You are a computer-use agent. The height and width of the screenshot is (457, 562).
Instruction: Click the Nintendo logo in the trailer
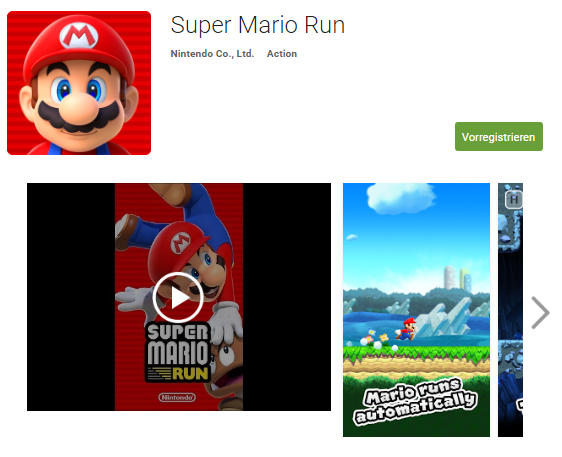tap(177, 397)
